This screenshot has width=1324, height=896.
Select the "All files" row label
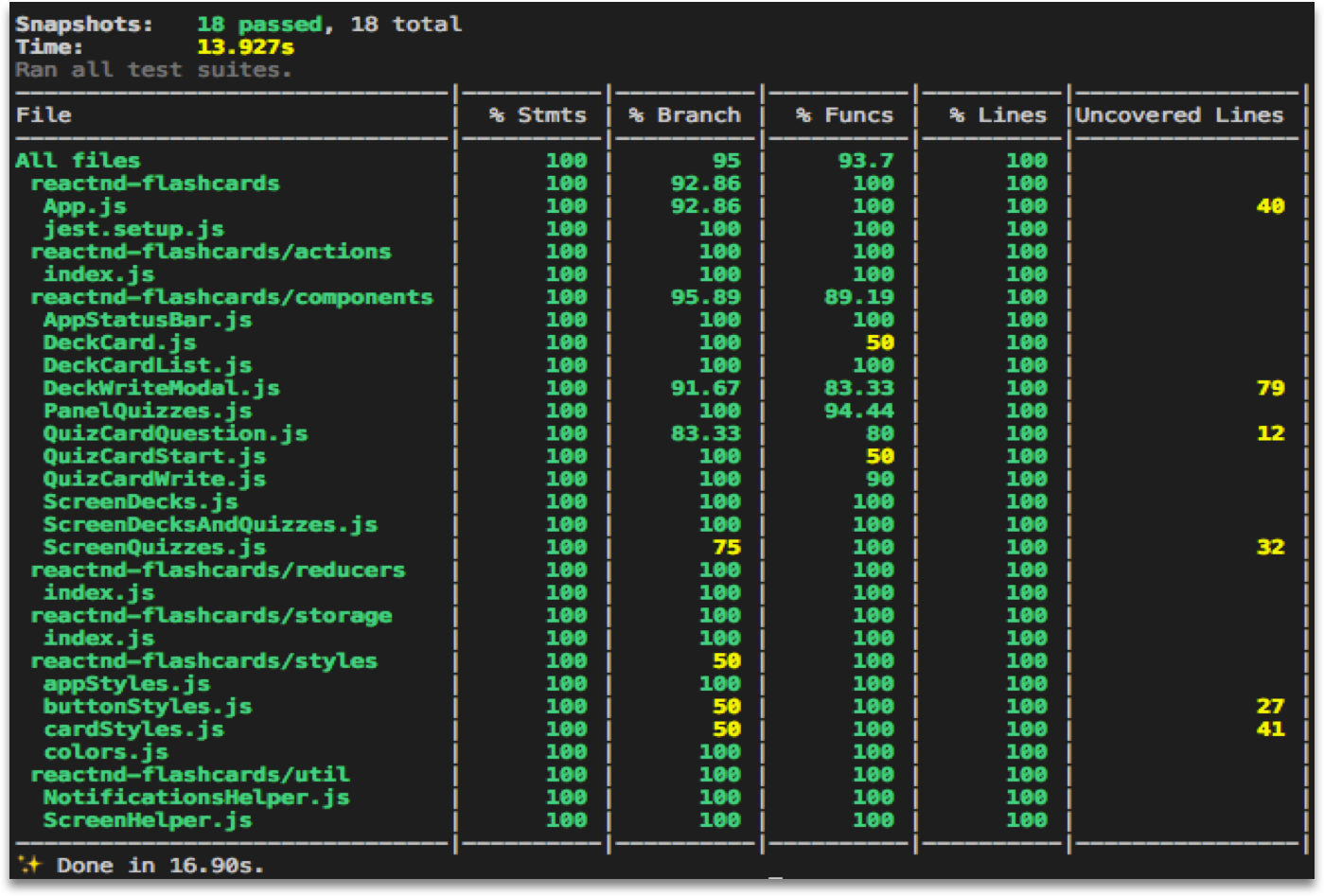(78, 161)
